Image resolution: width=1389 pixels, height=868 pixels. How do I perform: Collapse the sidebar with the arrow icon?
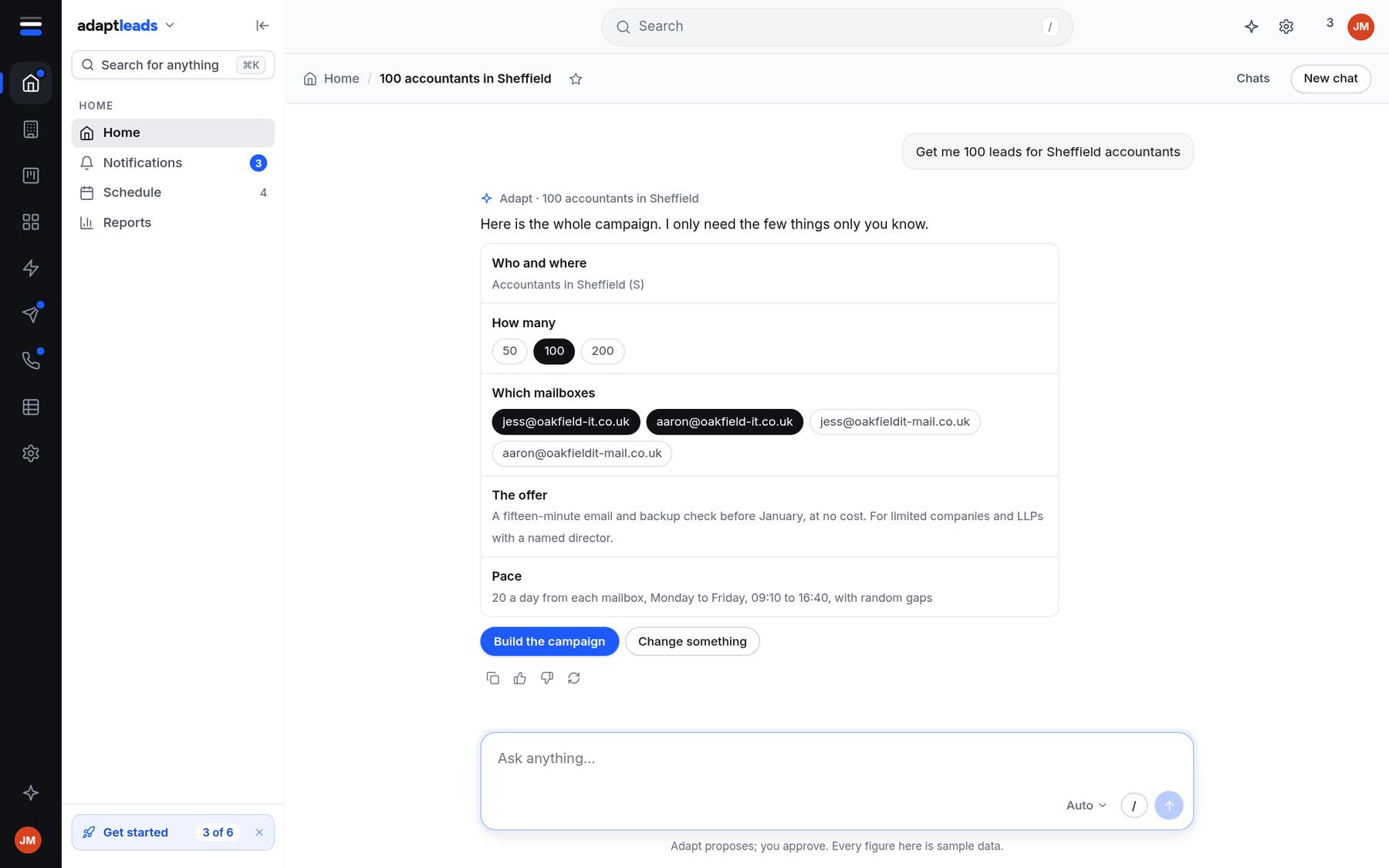coord(262,25)
